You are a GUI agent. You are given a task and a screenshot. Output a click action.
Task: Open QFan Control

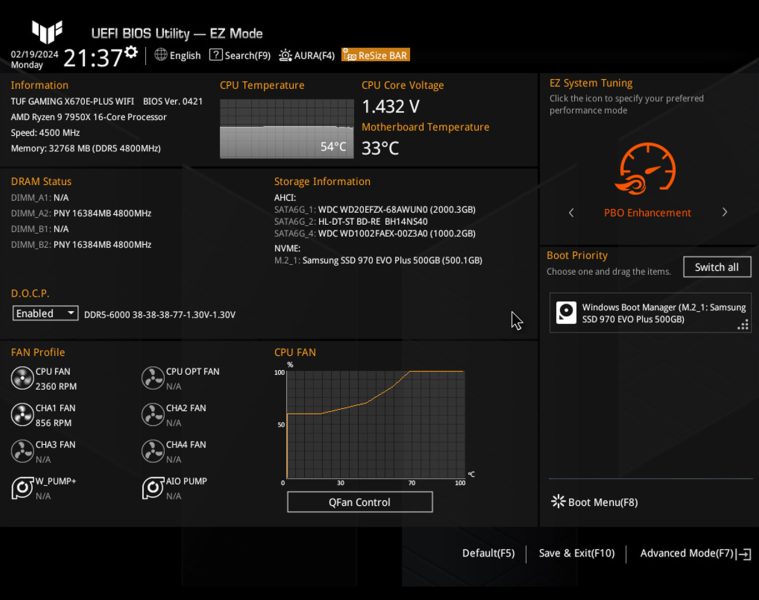[360, 502]
